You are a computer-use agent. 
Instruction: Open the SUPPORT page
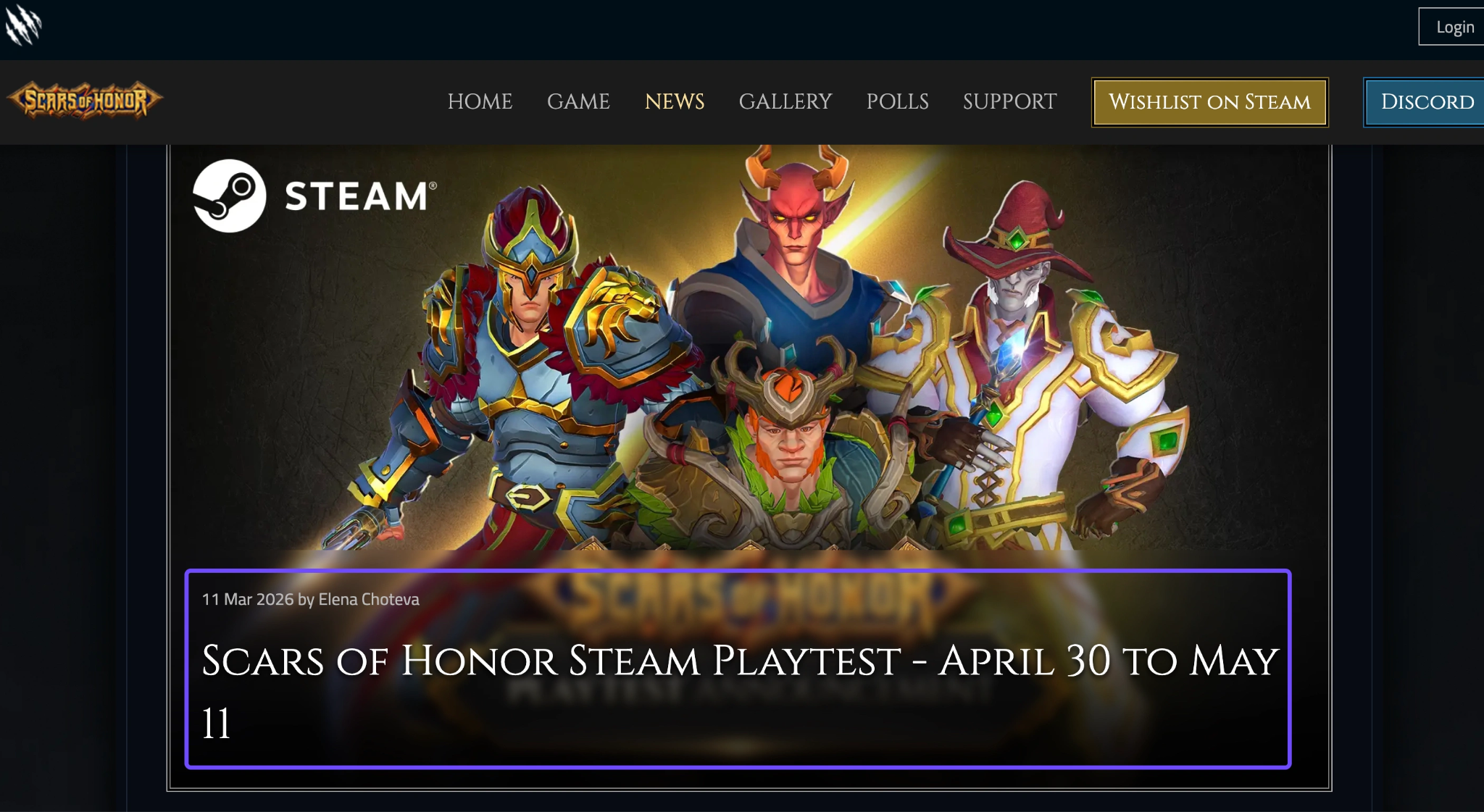(x=1009, y=101)
